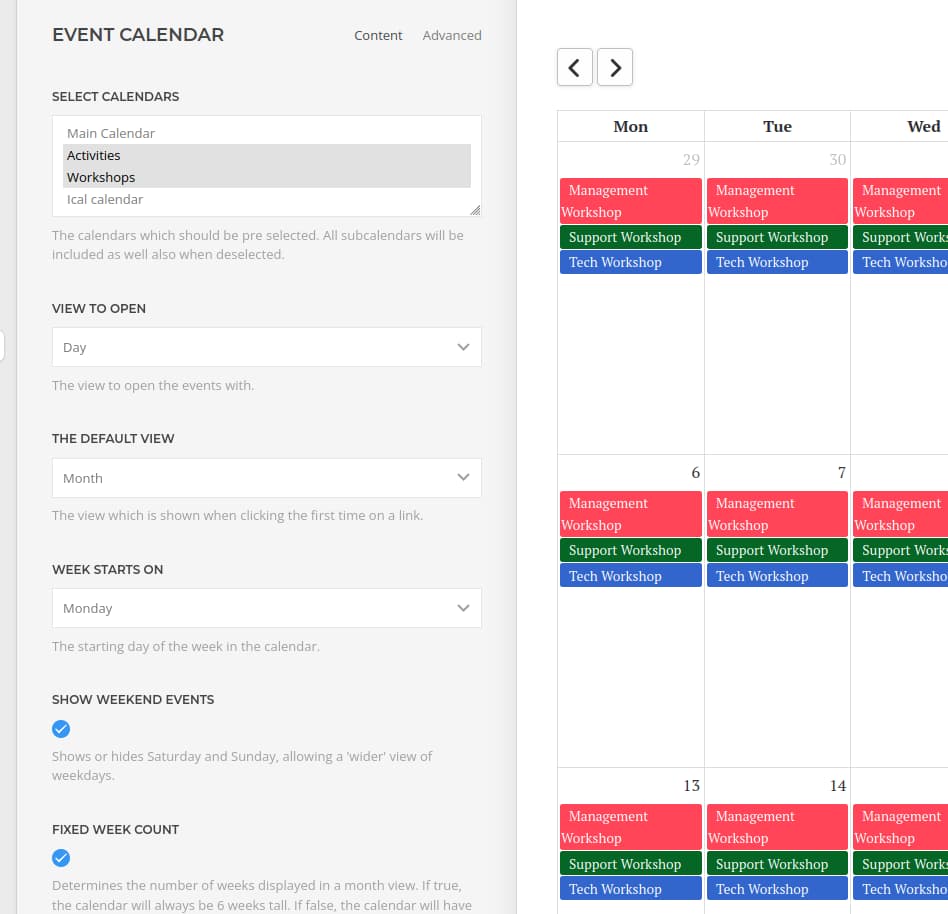This screenshot has width=948, height=914.
Task: Open Management Workshop event on Tuesday 7
Action: click(x=777, y=514)
